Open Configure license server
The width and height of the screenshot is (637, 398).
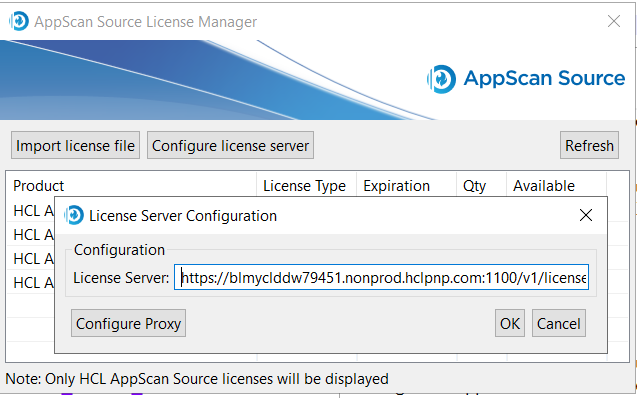point(230,145)
